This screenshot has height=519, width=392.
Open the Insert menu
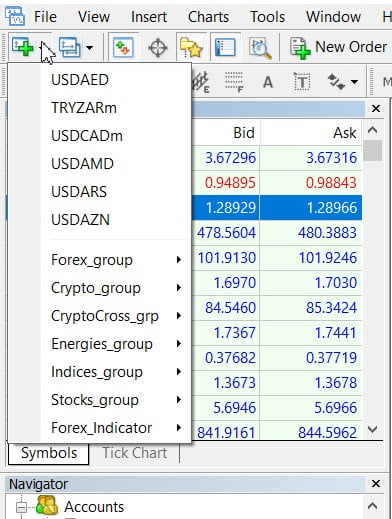pos(149,17)
